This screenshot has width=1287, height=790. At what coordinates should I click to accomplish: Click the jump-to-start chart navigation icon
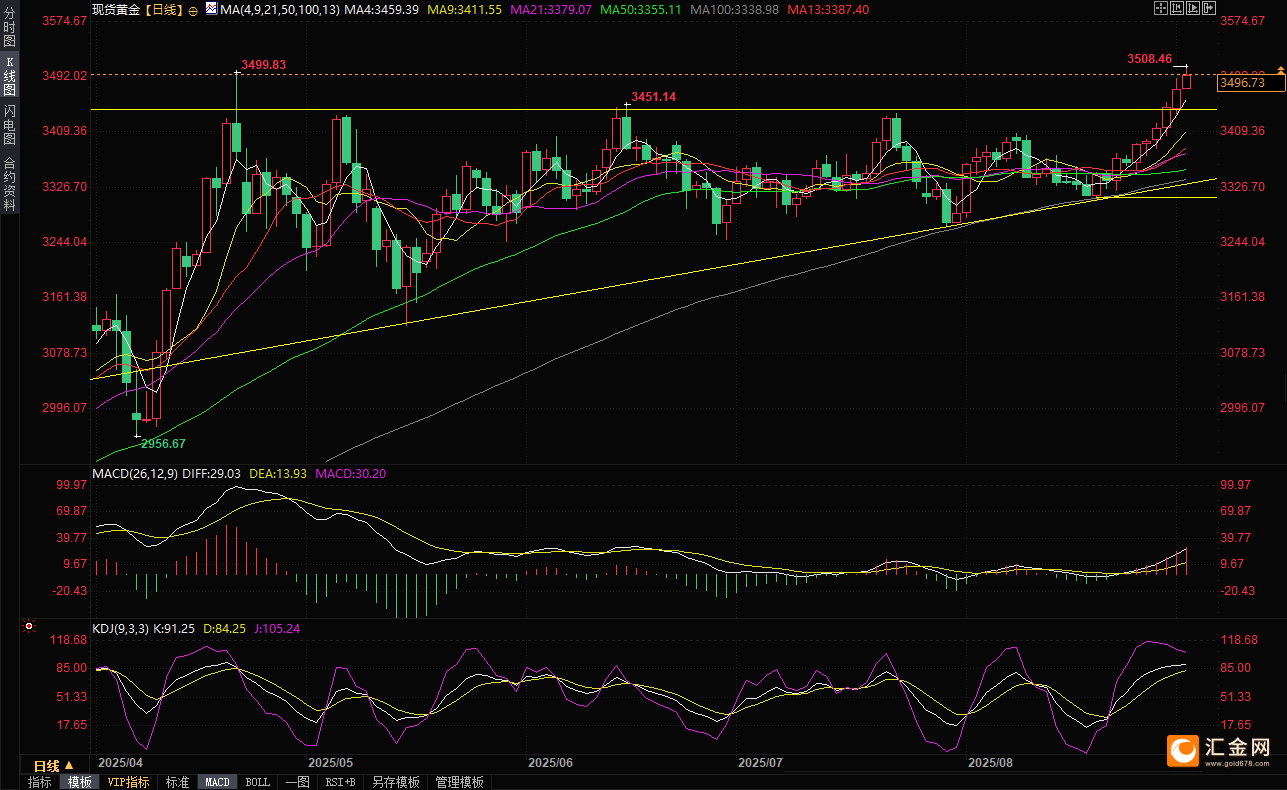tap(1177, 9)
